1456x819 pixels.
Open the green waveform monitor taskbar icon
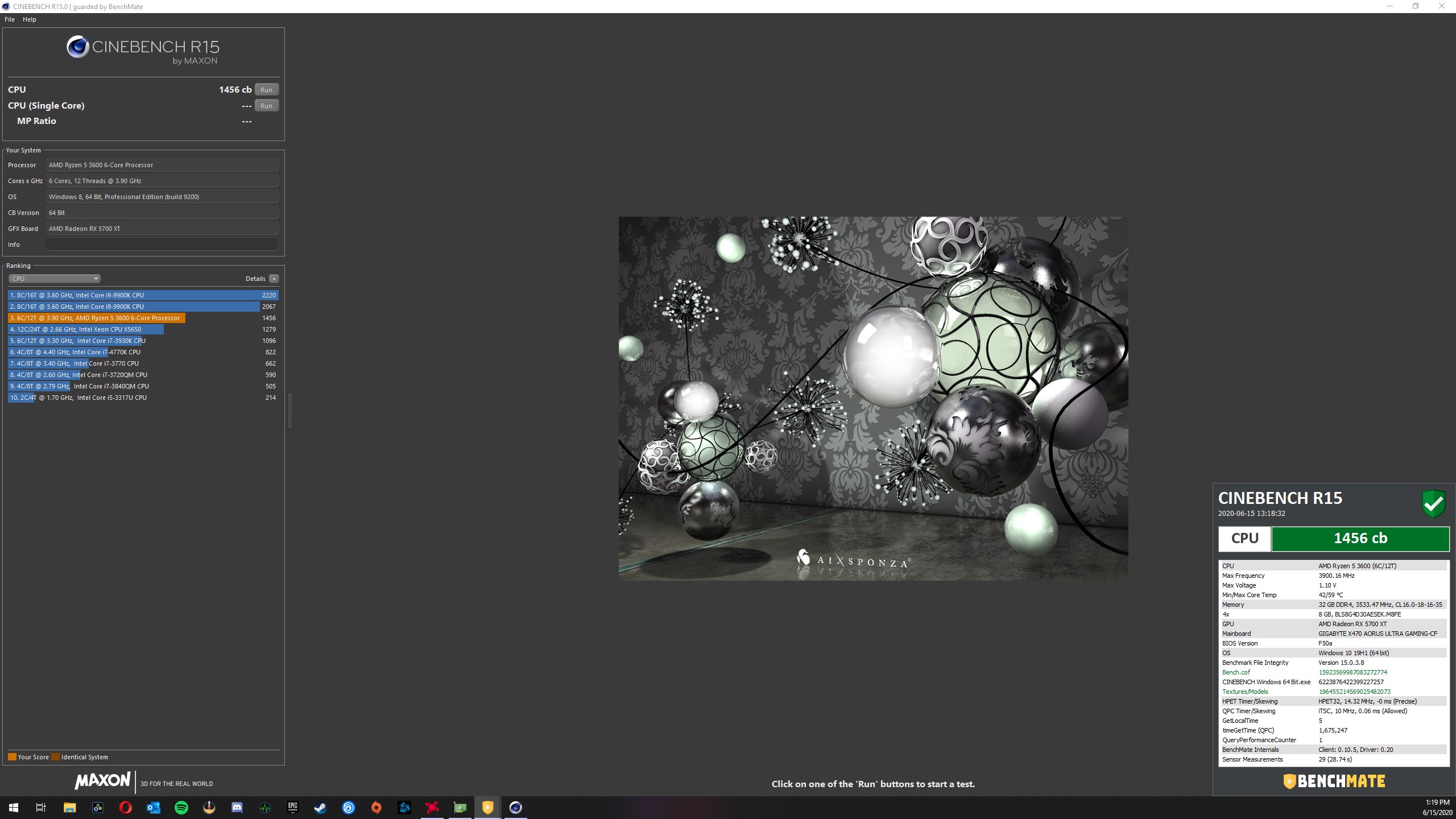[x=265, y=808]
